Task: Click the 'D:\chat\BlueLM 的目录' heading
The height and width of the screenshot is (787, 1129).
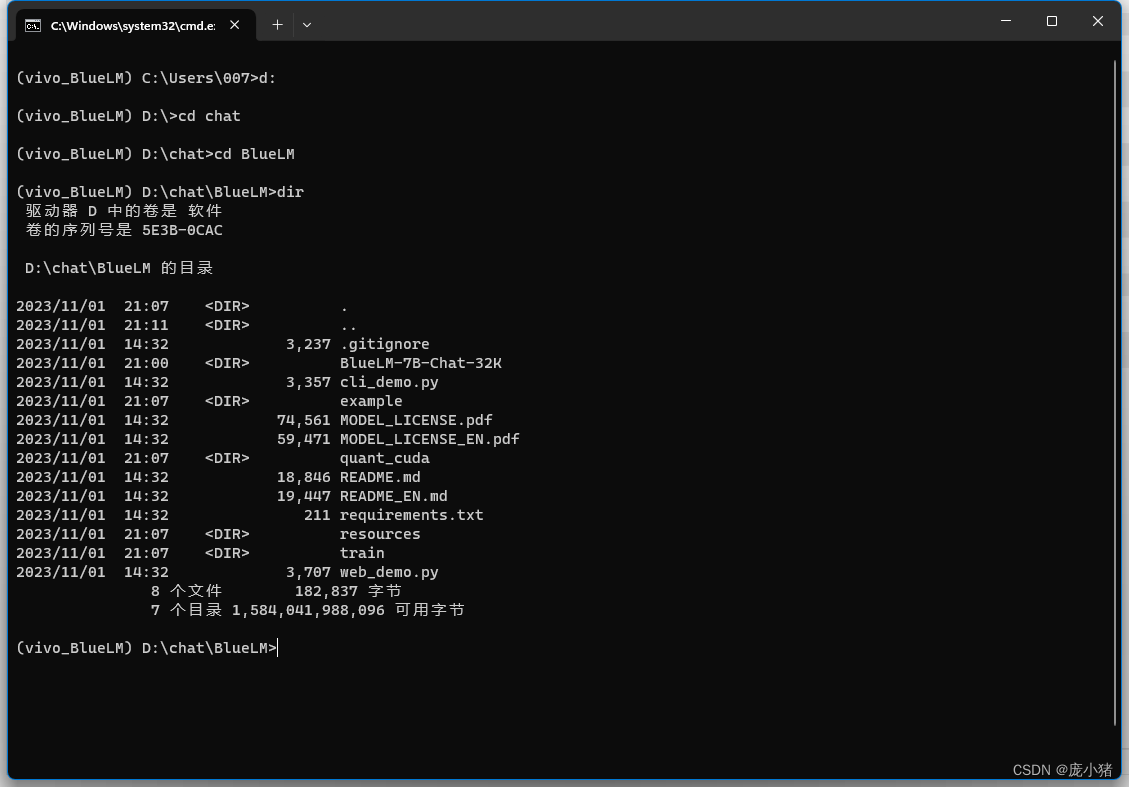Action: 119,268
